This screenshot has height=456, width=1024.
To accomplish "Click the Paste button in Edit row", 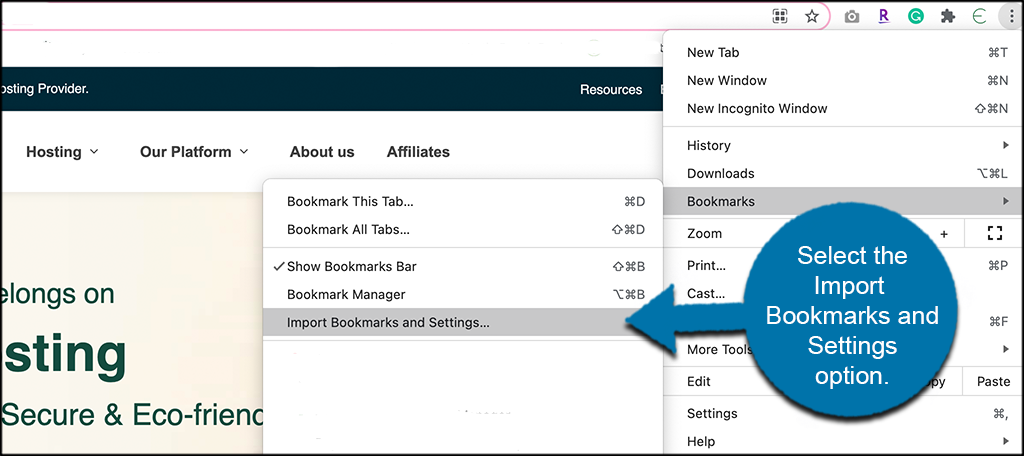I will coord(993,381).
